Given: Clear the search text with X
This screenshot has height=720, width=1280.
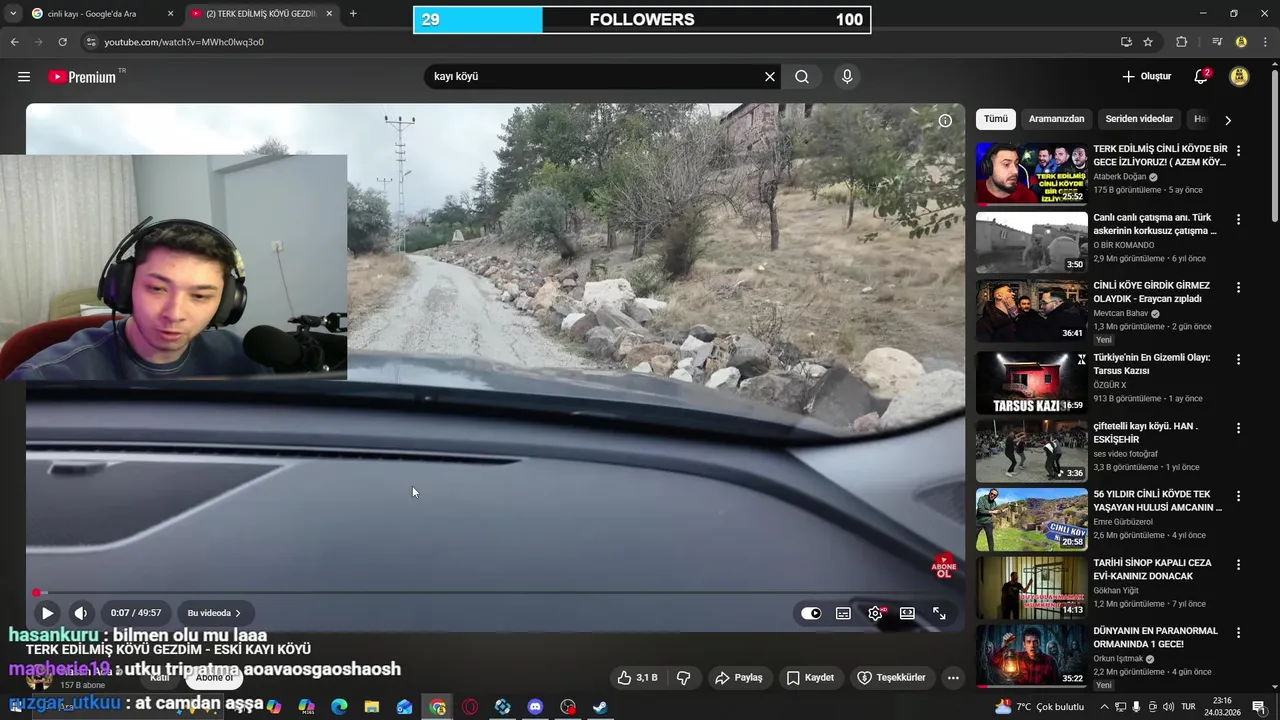Looking at the screenshot, I should coord(770,77).
